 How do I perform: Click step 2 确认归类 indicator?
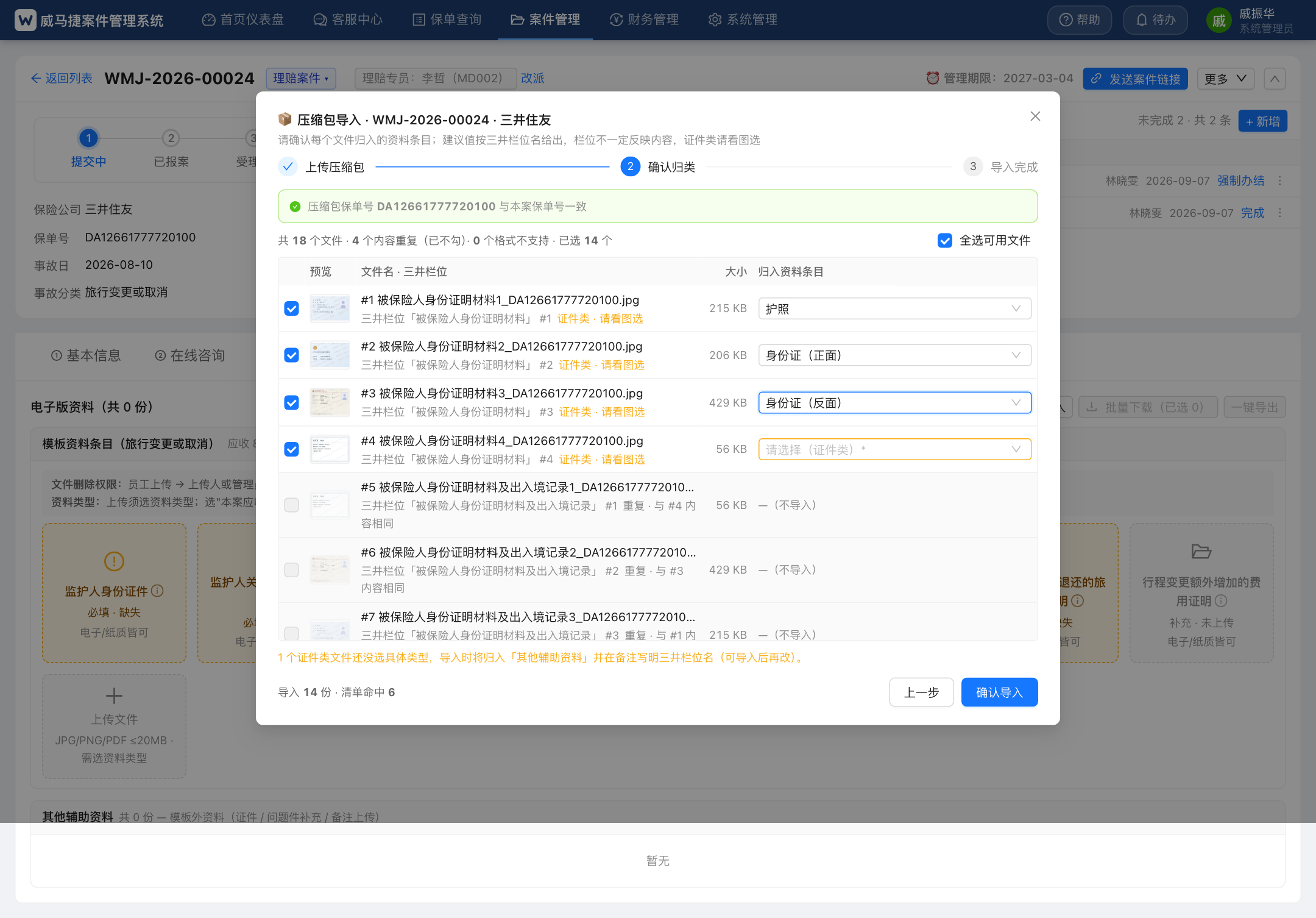tap(630, 167)
